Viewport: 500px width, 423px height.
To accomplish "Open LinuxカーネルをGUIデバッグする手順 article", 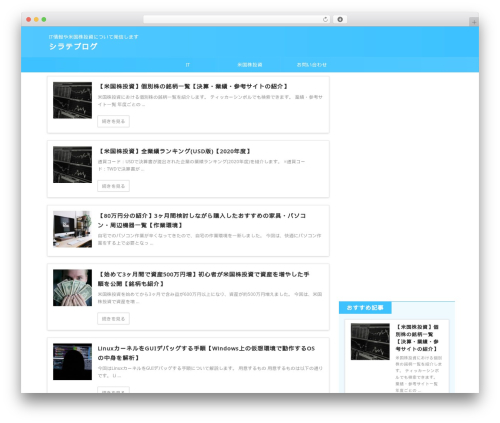I will pyautogui.click(x=206, y=353).
